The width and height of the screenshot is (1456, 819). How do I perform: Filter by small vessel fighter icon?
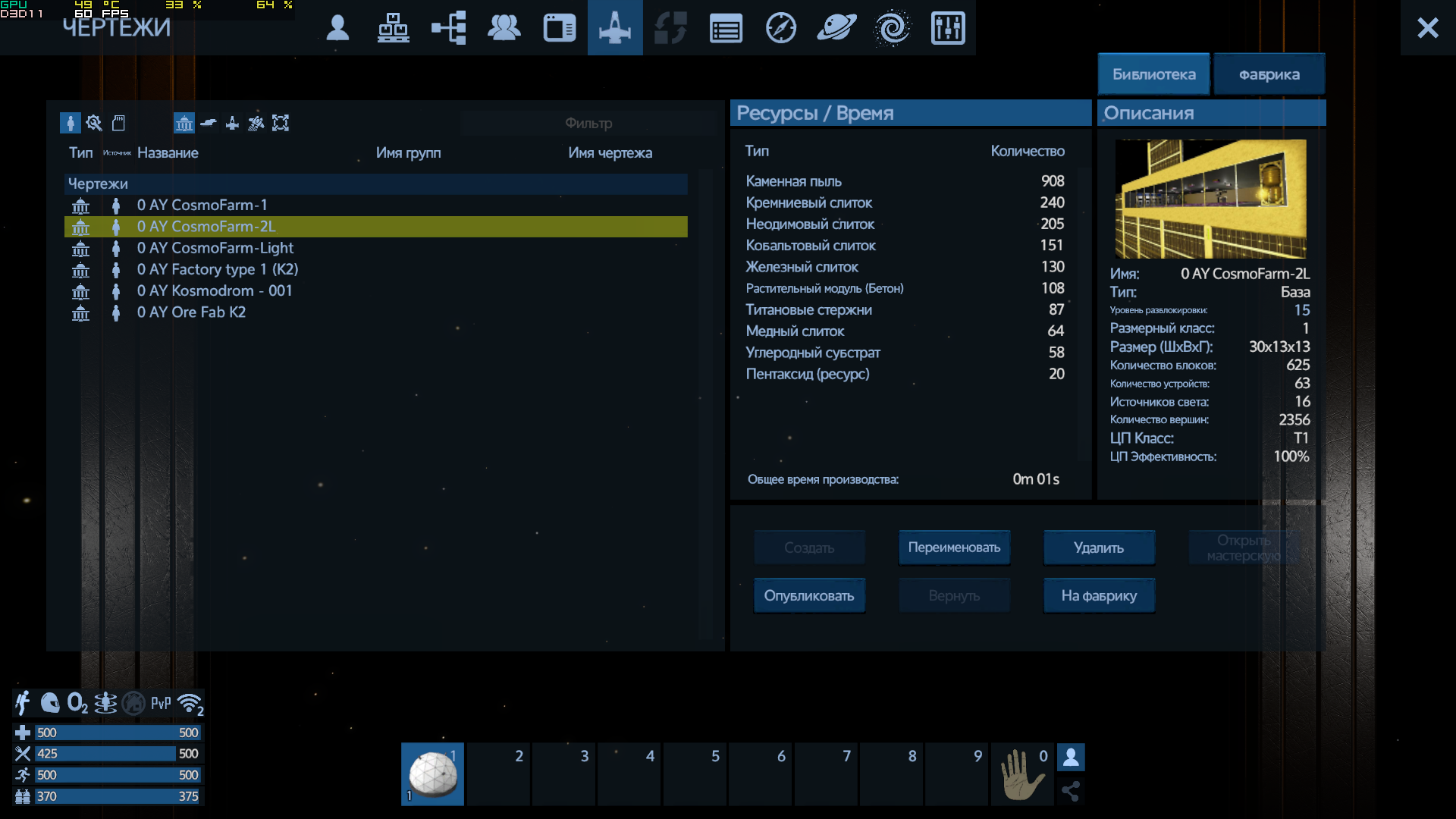coord(232,123)
